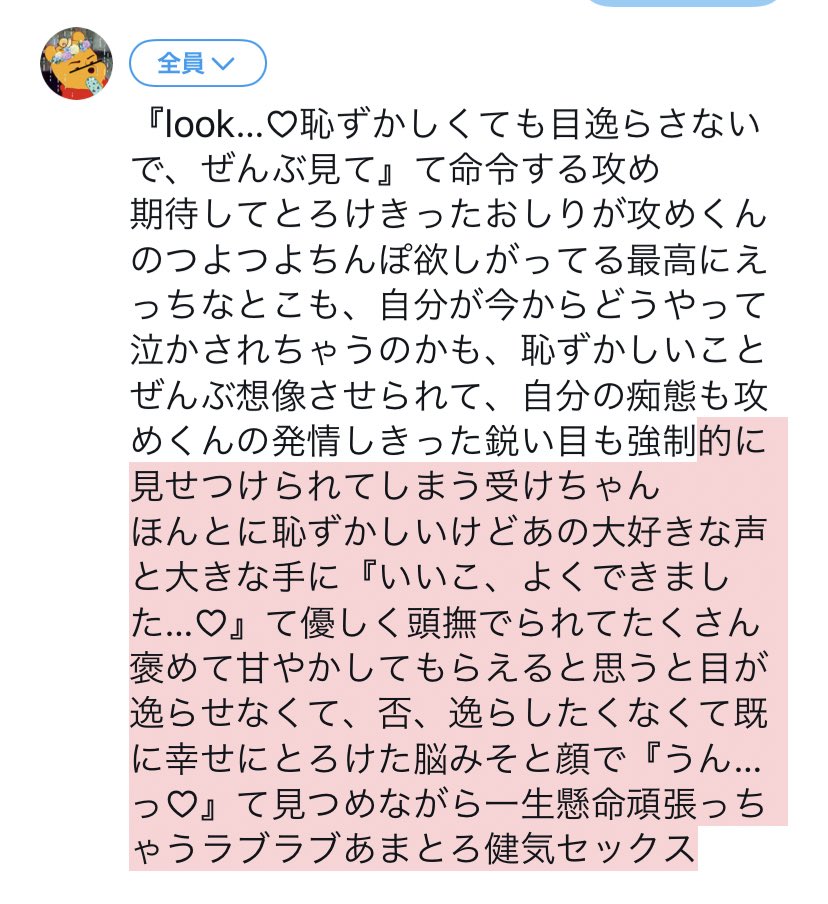The image size is (828, 904).
Task: Open the 全員 audience selector
Action: click(198, 63)
